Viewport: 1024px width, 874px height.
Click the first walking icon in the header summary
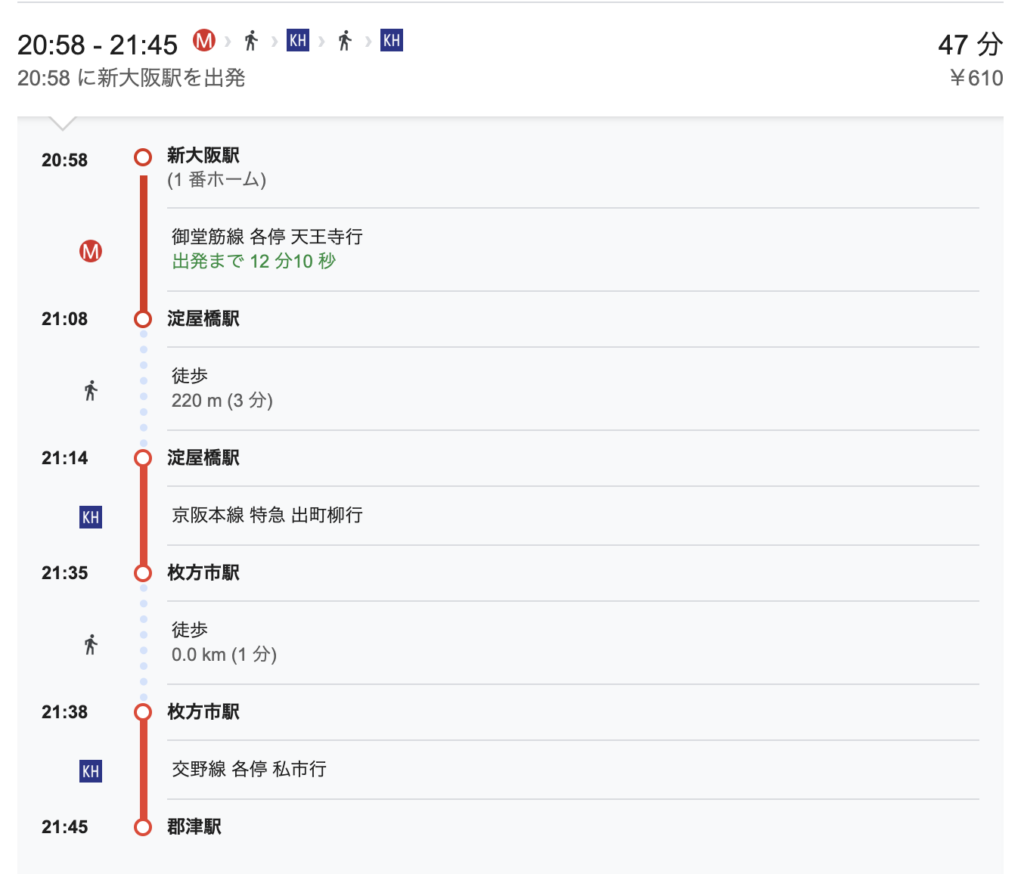coord(251,41)
